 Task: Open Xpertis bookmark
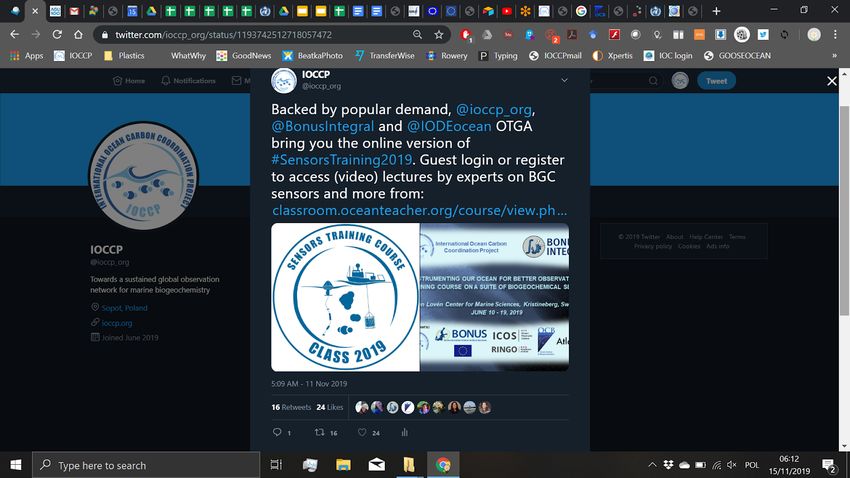pyautogui.click(x=613, y=55)
